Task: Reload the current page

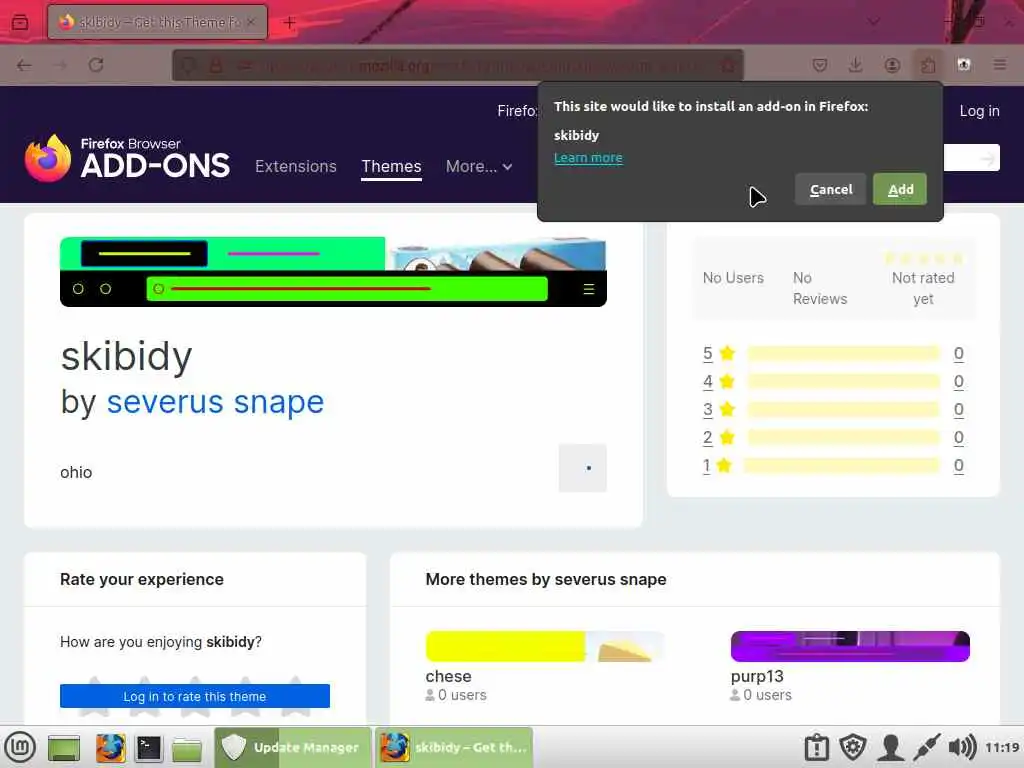Action: (96, 65)
